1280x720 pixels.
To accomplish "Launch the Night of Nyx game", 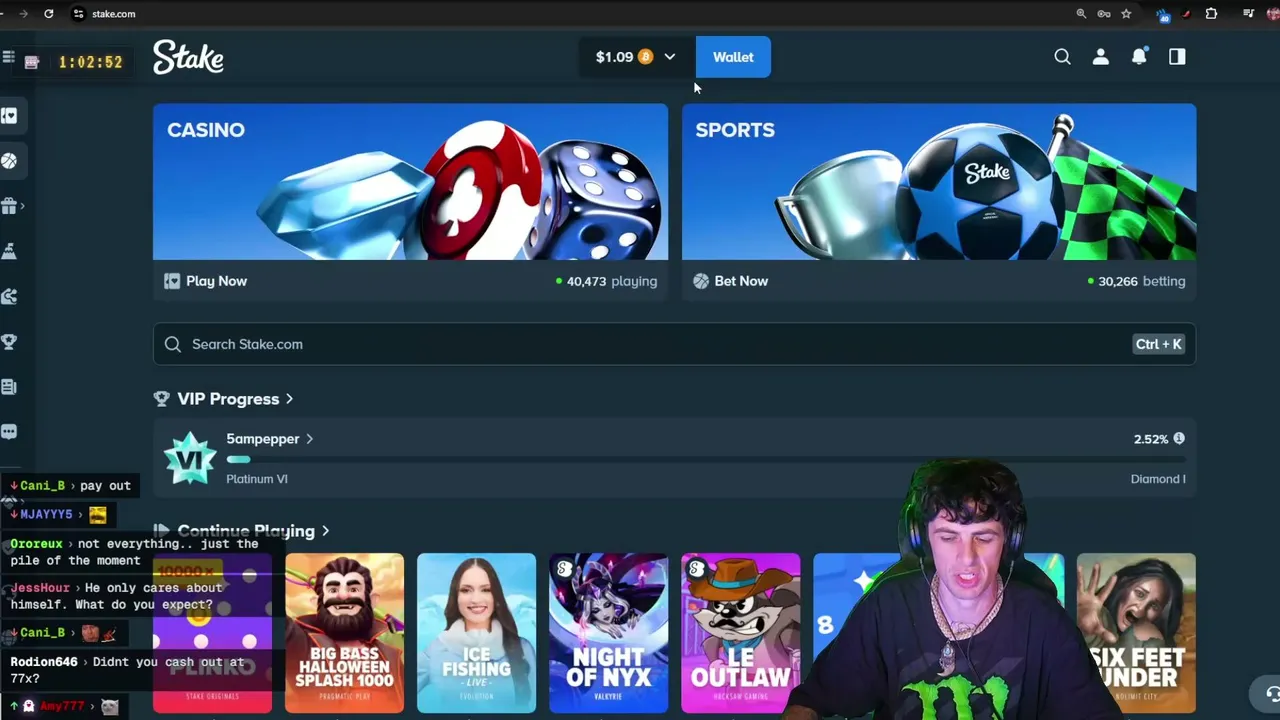I will pyautogui.click(x=608, y=633).
